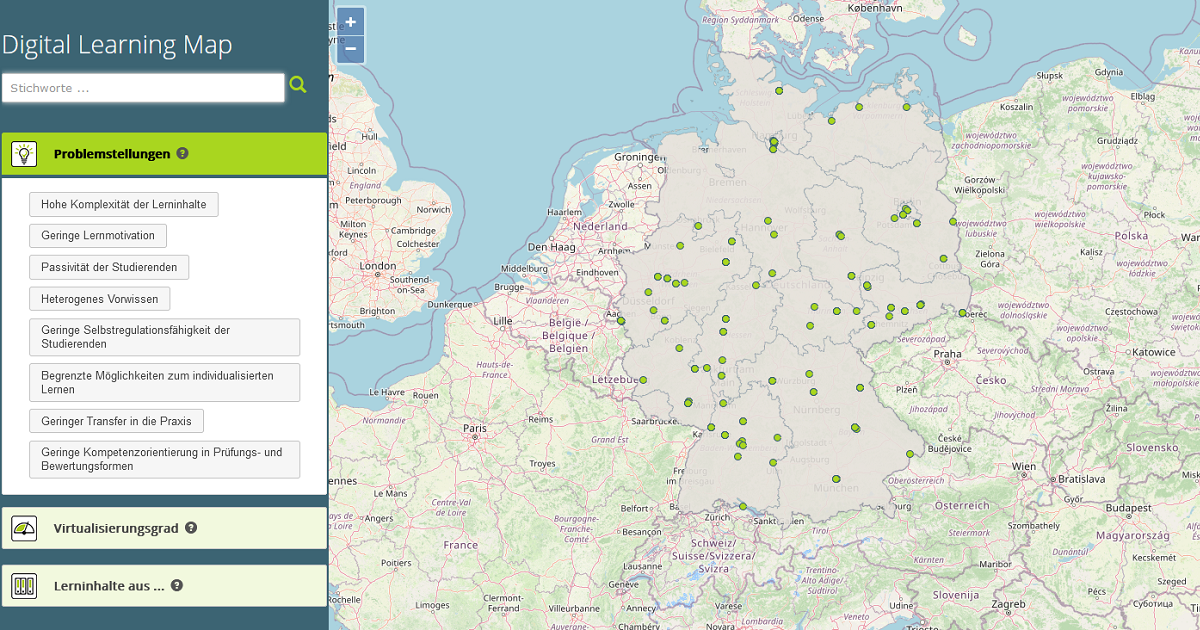Viewport: 1200px width, 630px height.
Task: Toggle filter Hohe Komplexität der Lerninhalte
Action: (124, 205)
